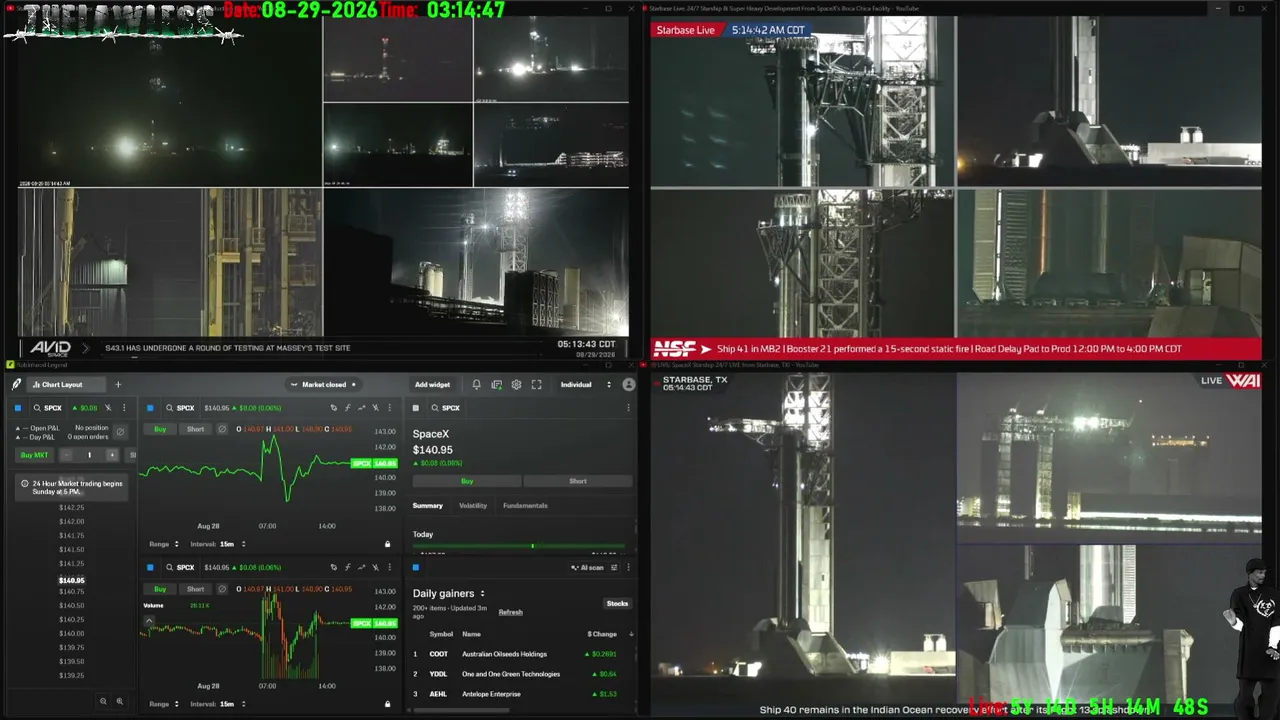Open Range dropdown on the upper SPCX chart
The width and height of the screenshot is (1280, 720).
click(164, 544)
